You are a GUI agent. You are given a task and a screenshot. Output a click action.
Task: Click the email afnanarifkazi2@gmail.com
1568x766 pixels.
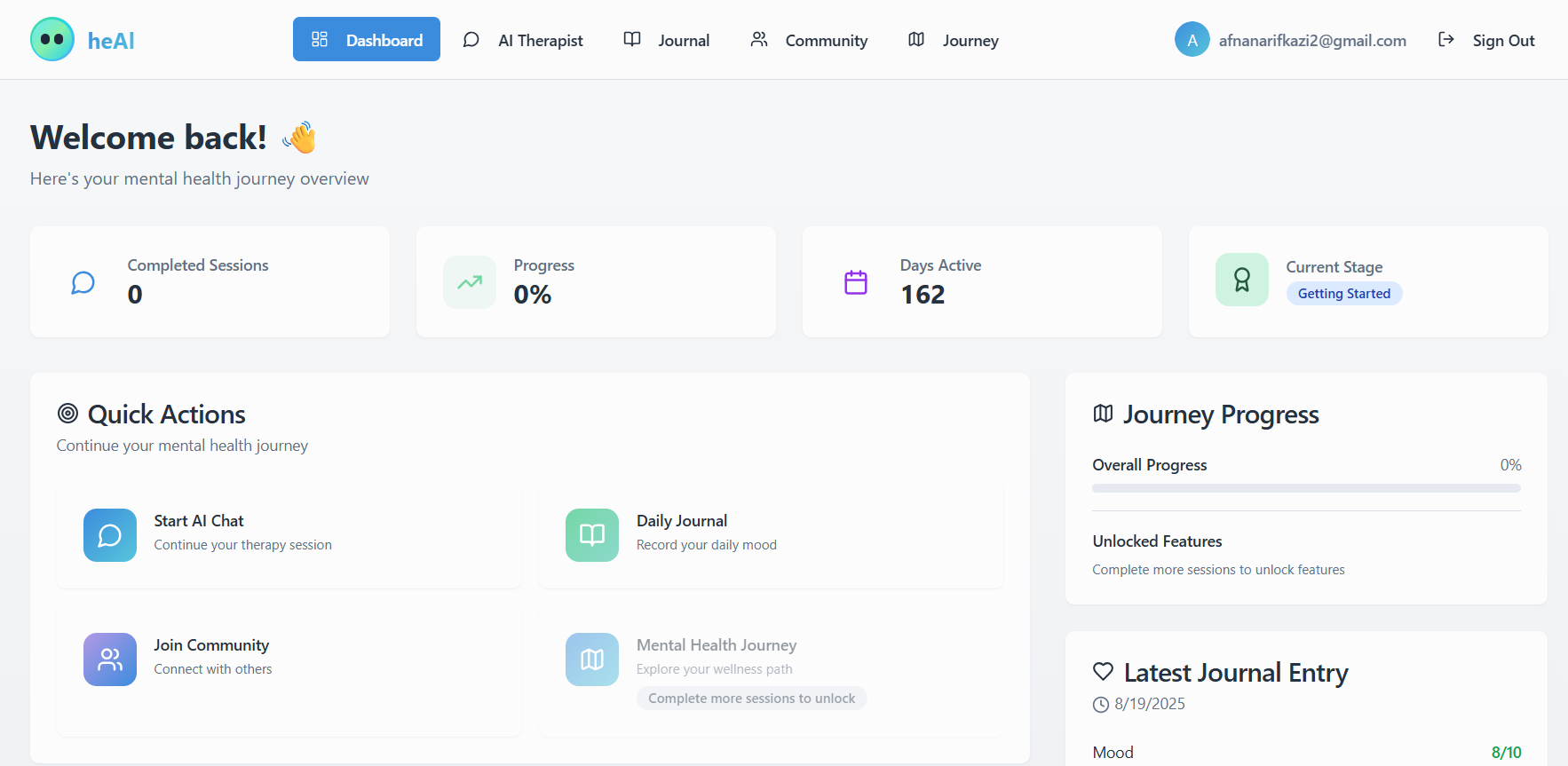tap(1312, 41)
